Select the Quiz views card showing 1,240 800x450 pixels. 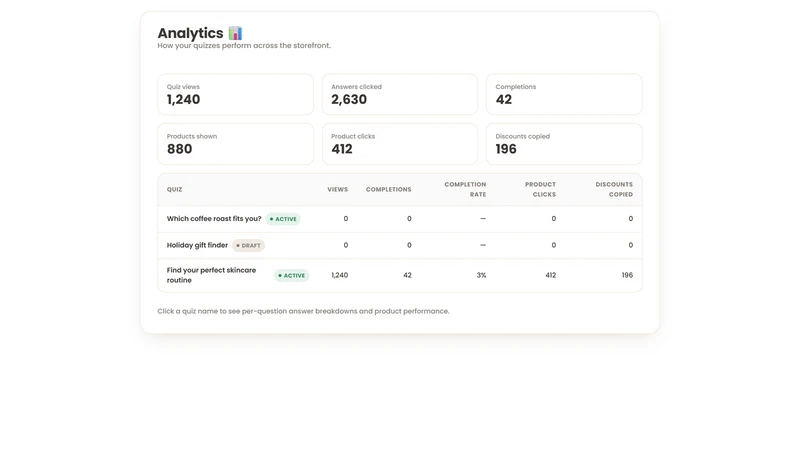click(236, 94)
